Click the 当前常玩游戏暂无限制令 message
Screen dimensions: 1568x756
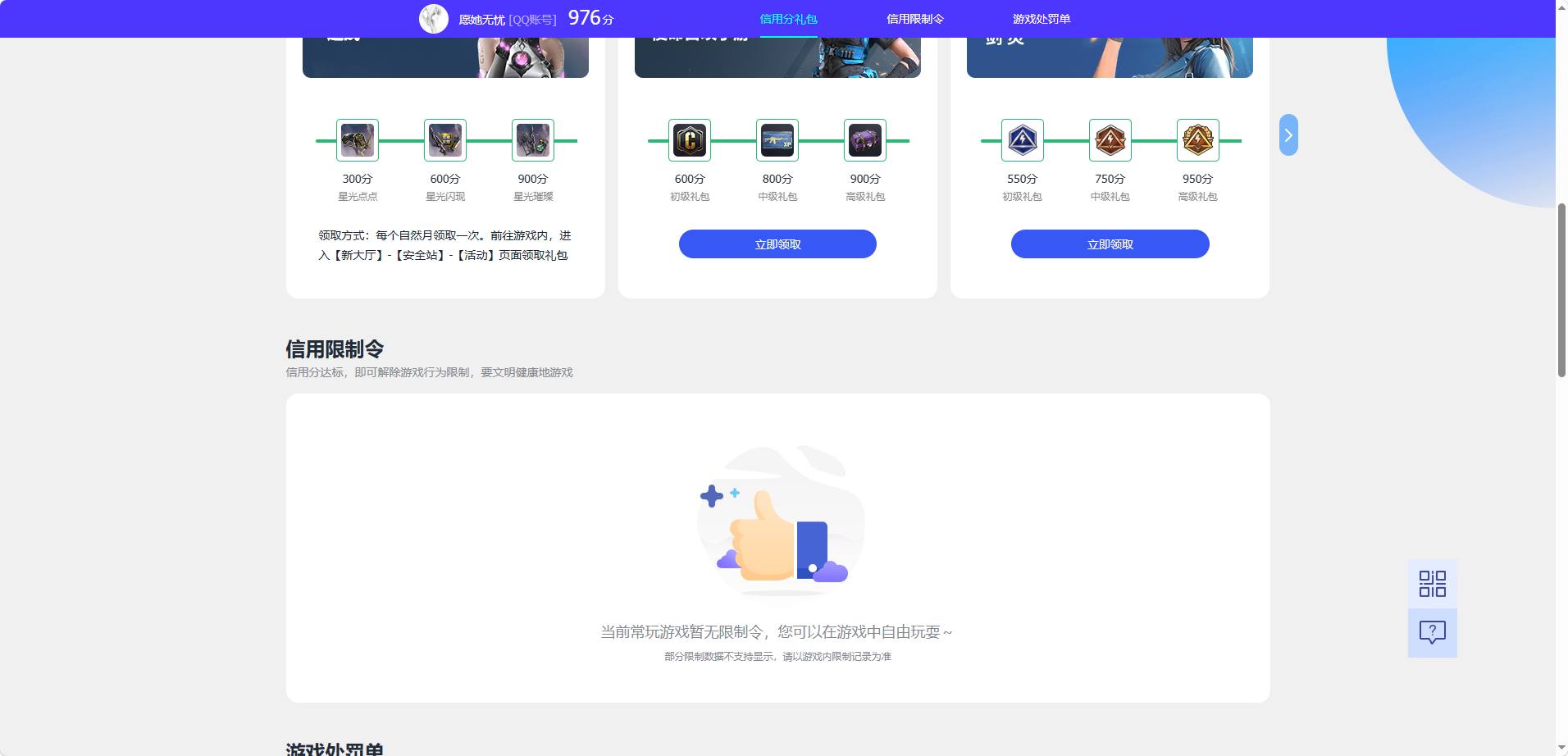pyautogui.click(x=777, y=632)
